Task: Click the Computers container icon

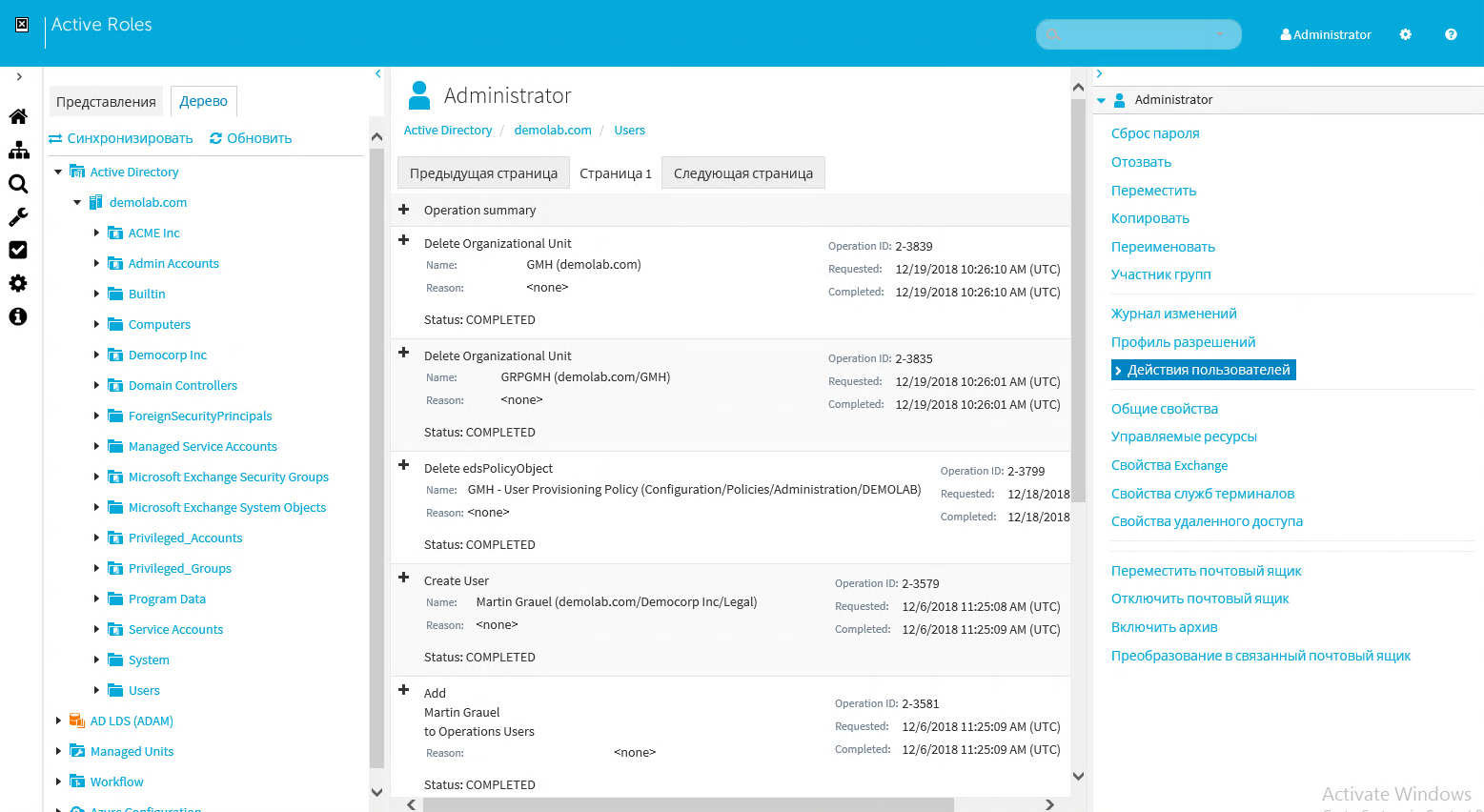Action: click(x=115, y=324)
